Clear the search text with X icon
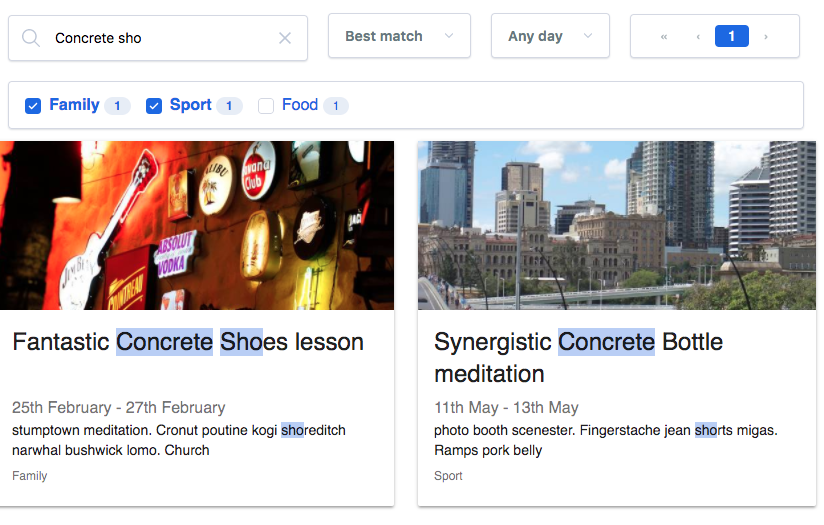 tap(285, 38)
